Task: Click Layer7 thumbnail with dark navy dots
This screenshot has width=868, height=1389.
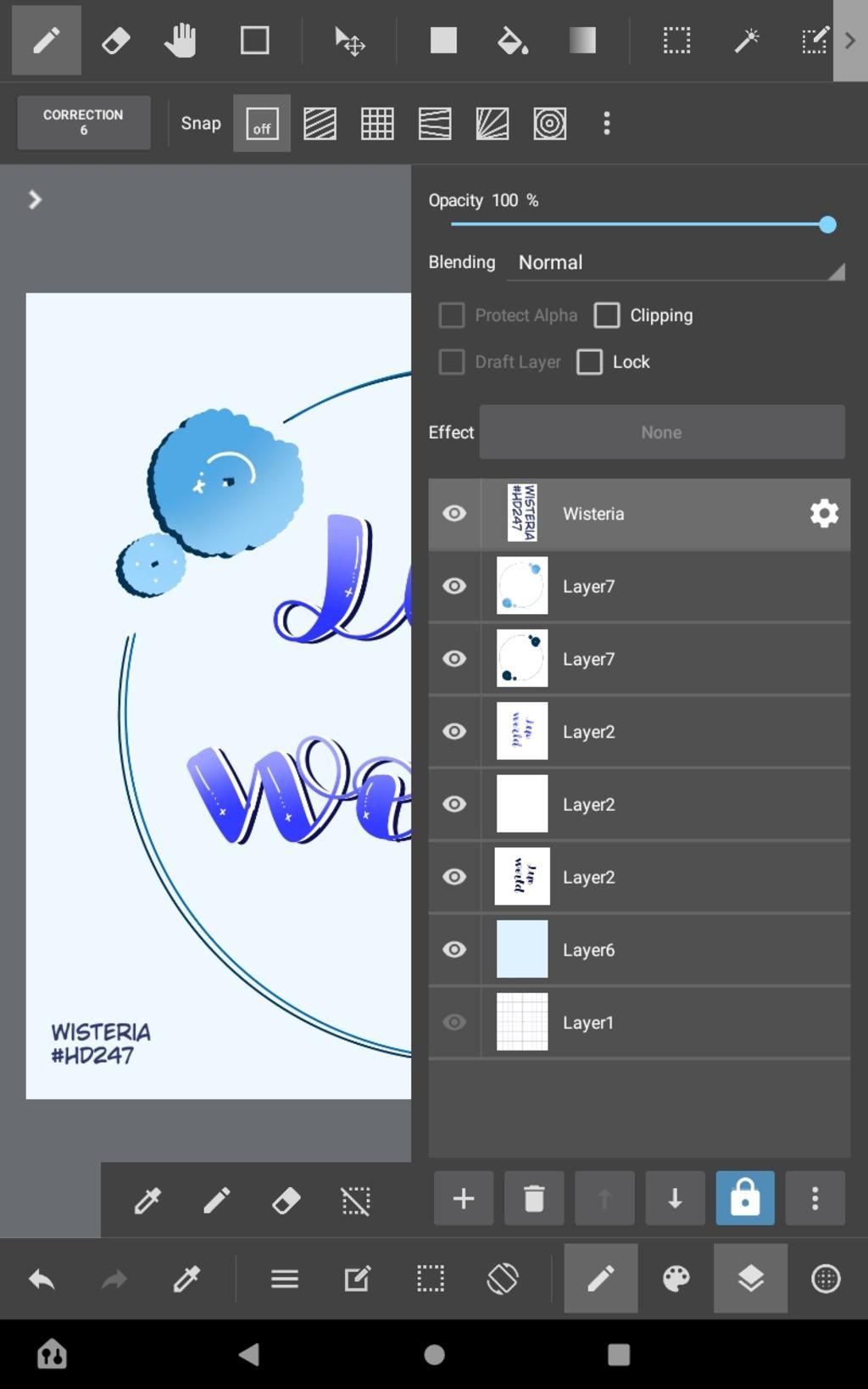Action: tap(522, 659)
